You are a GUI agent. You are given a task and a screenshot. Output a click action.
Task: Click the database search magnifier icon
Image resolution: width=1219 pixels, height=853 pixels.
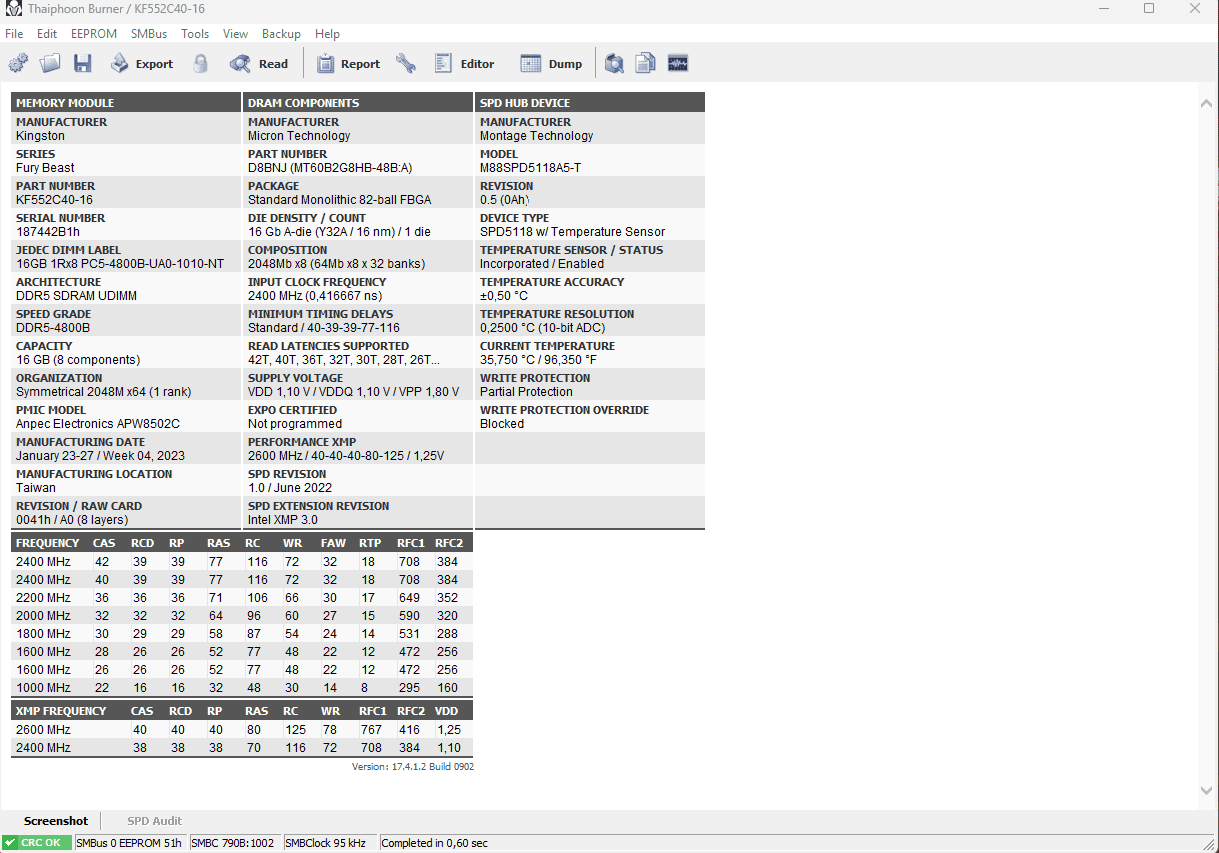pos(615,64)
